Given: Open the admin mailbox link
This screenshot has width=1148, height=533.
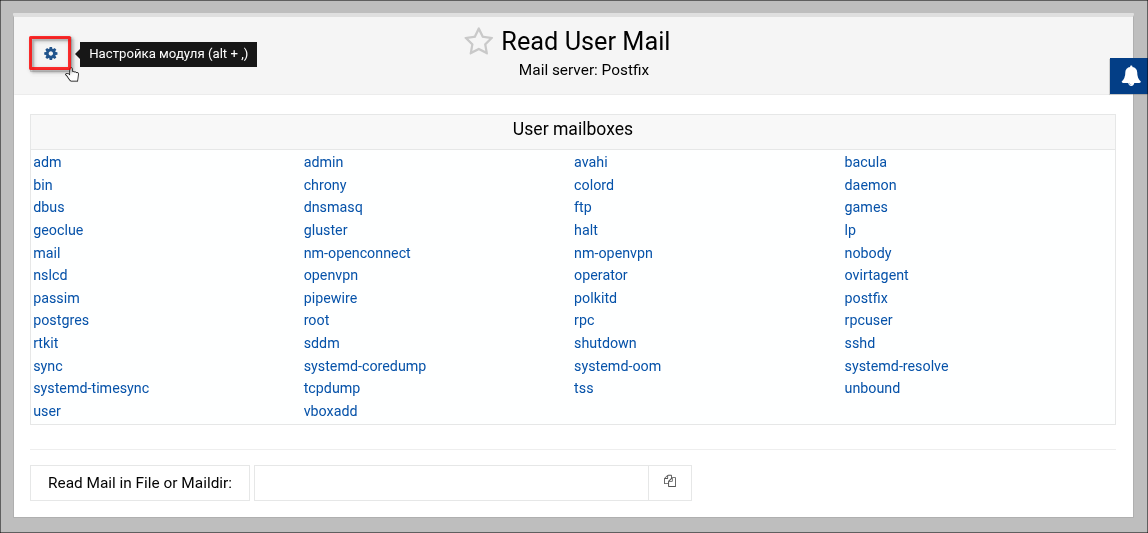Looking at the screenshot, I should click(323, 162).
